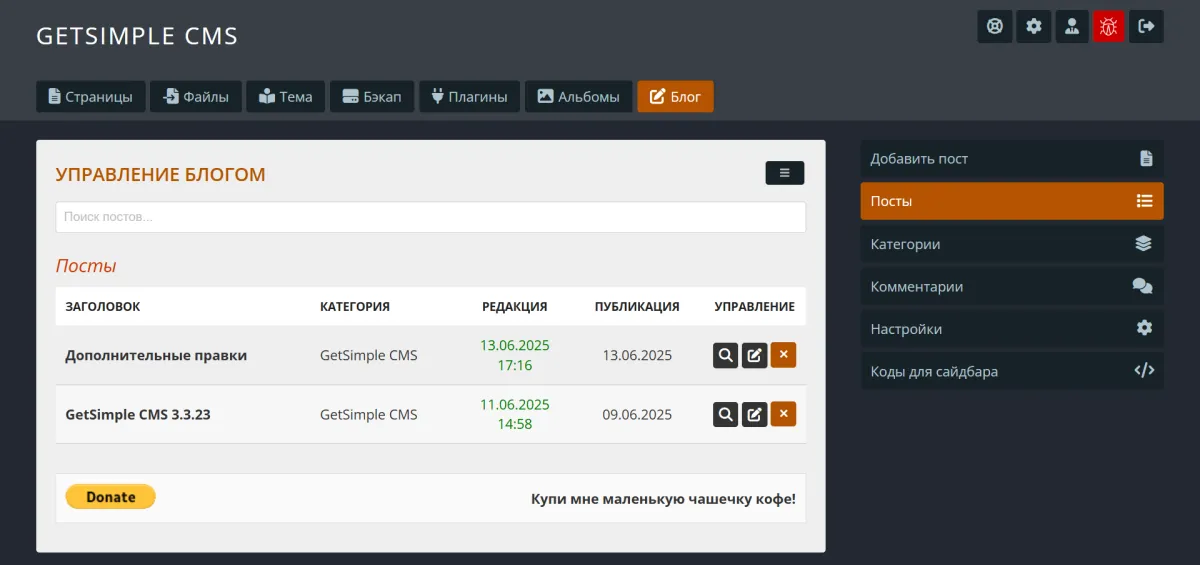Click the УПРАВЛЕНИЕ column header

755,307
